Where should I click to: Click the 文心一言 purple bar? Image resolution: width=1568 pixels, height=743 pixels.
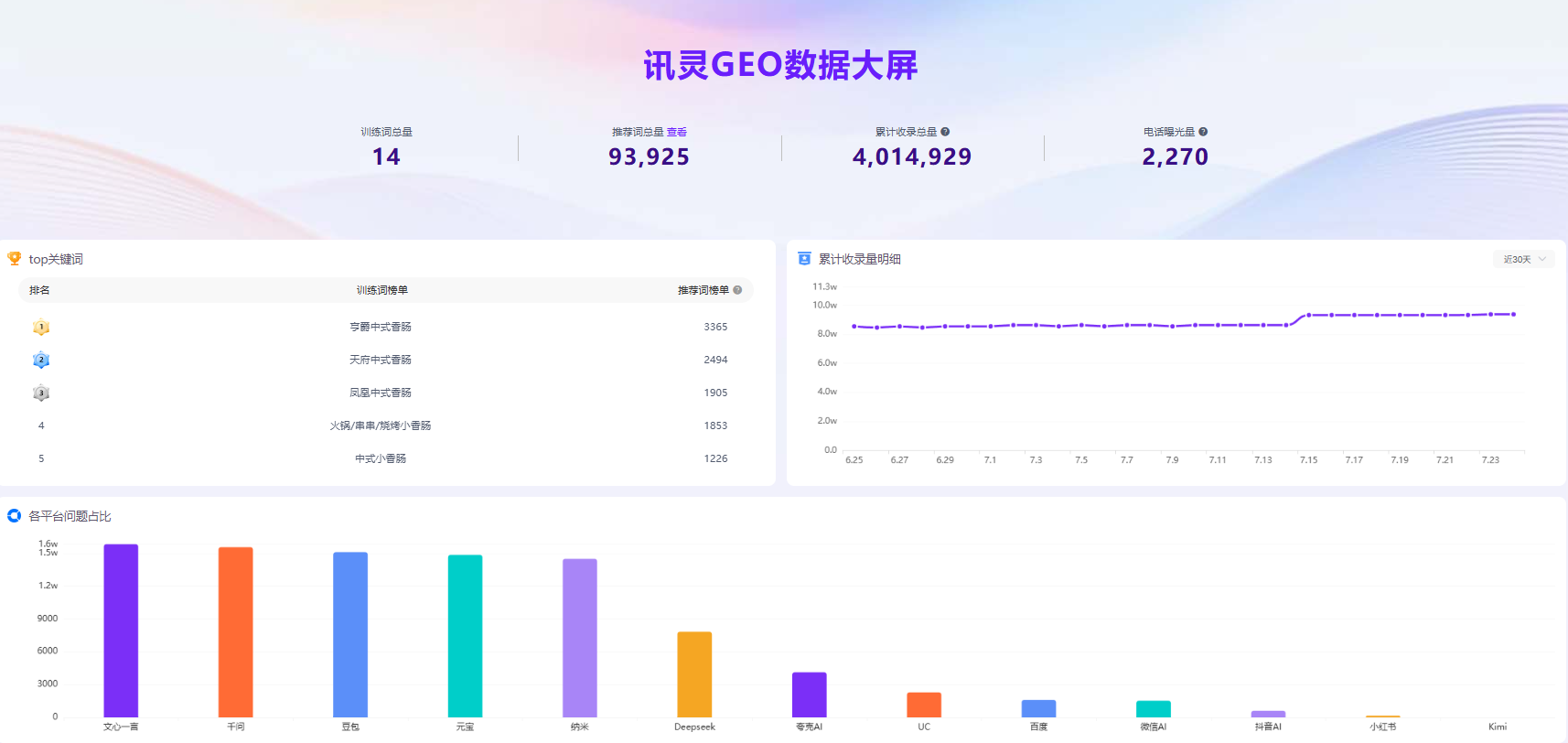pyautogui.click(x=121, y=630)
